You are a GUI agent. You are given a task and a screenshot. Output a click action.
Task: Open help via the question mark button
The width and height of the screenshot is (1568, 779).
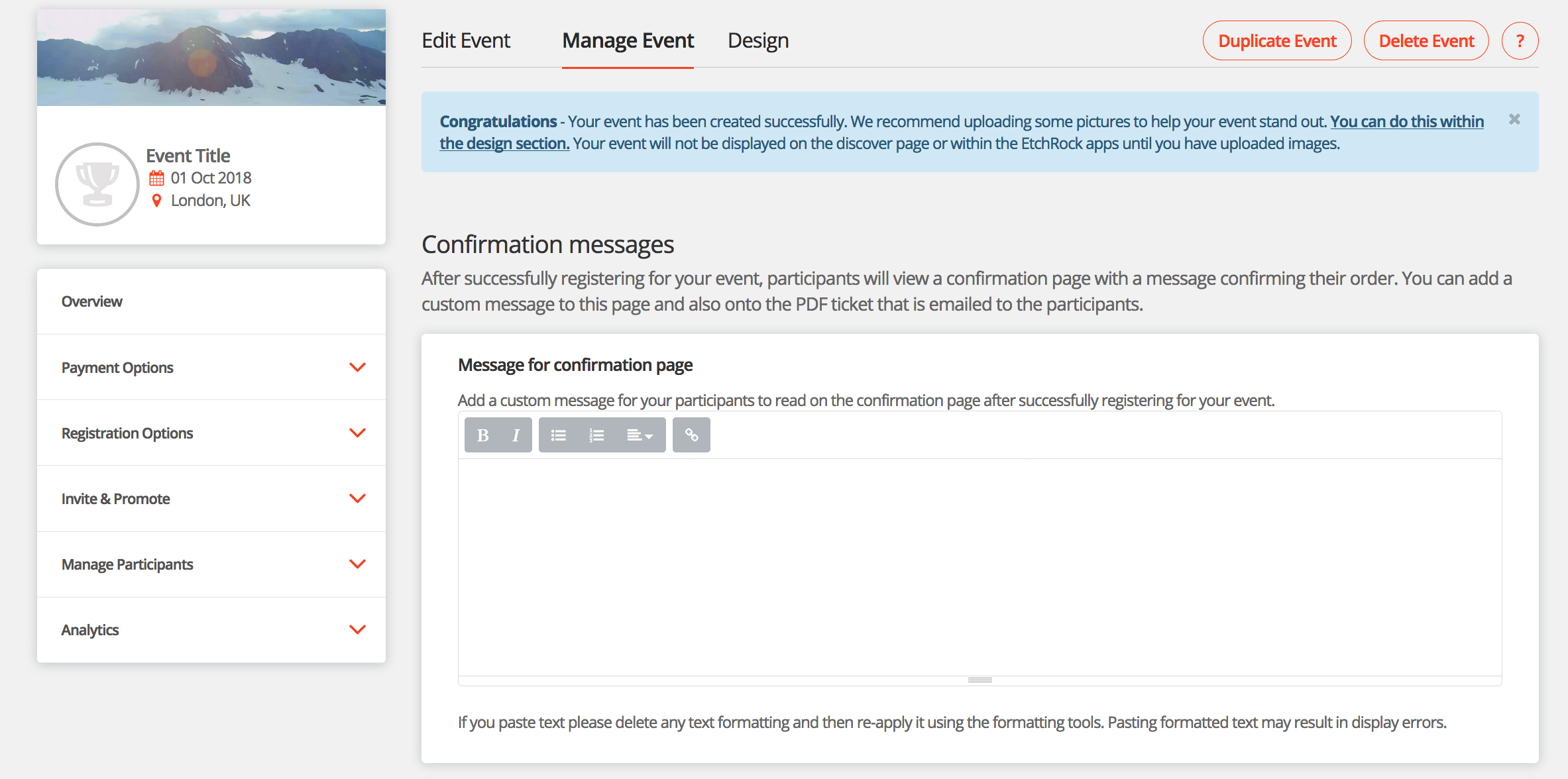(1520, 41)
